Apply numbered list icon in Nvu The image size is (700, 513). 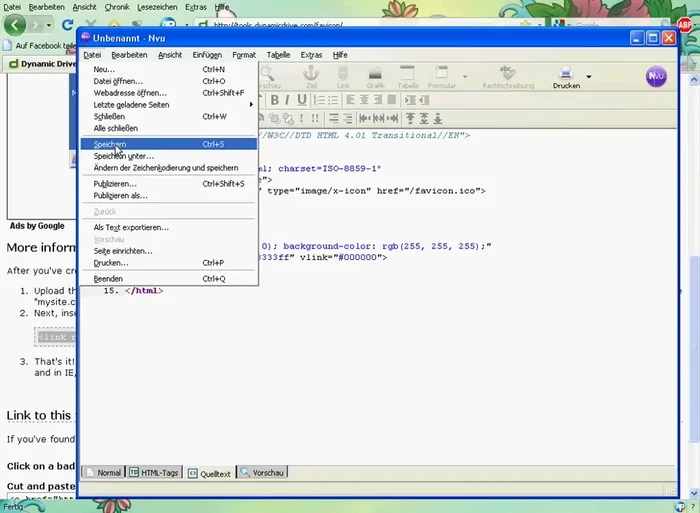click(x=319, y=100)
